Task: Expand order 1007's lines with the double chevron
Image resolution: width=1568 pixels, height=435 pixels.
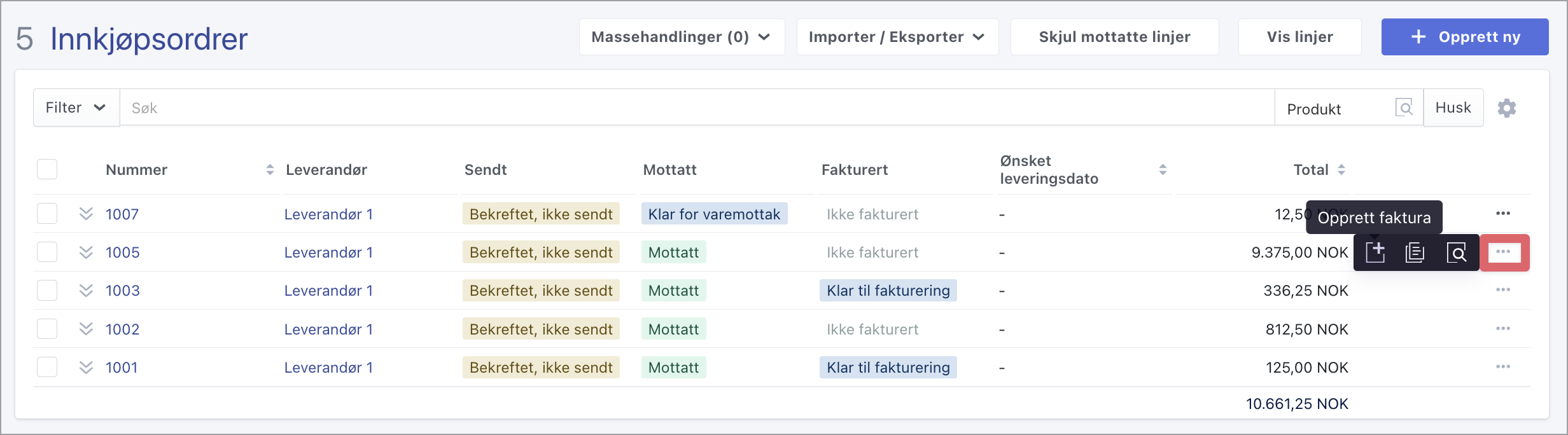Action: 86,214
